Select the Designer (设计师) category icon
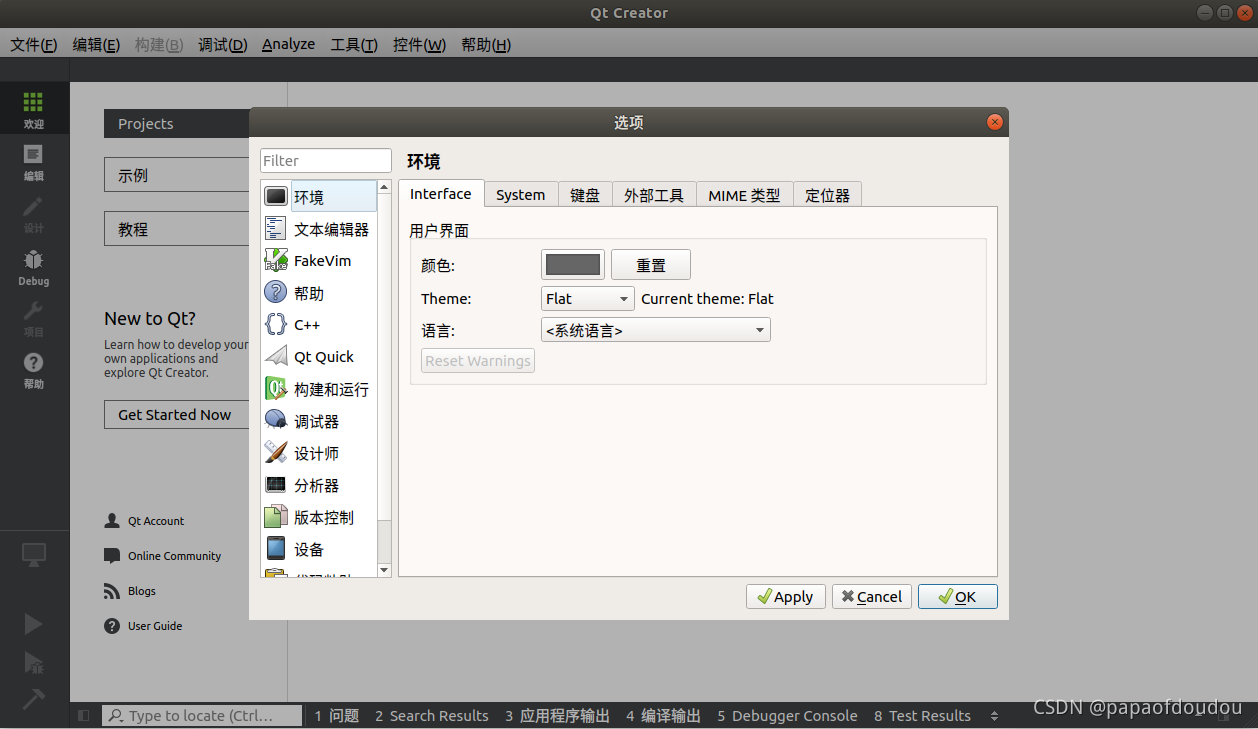 click(276, 453)
